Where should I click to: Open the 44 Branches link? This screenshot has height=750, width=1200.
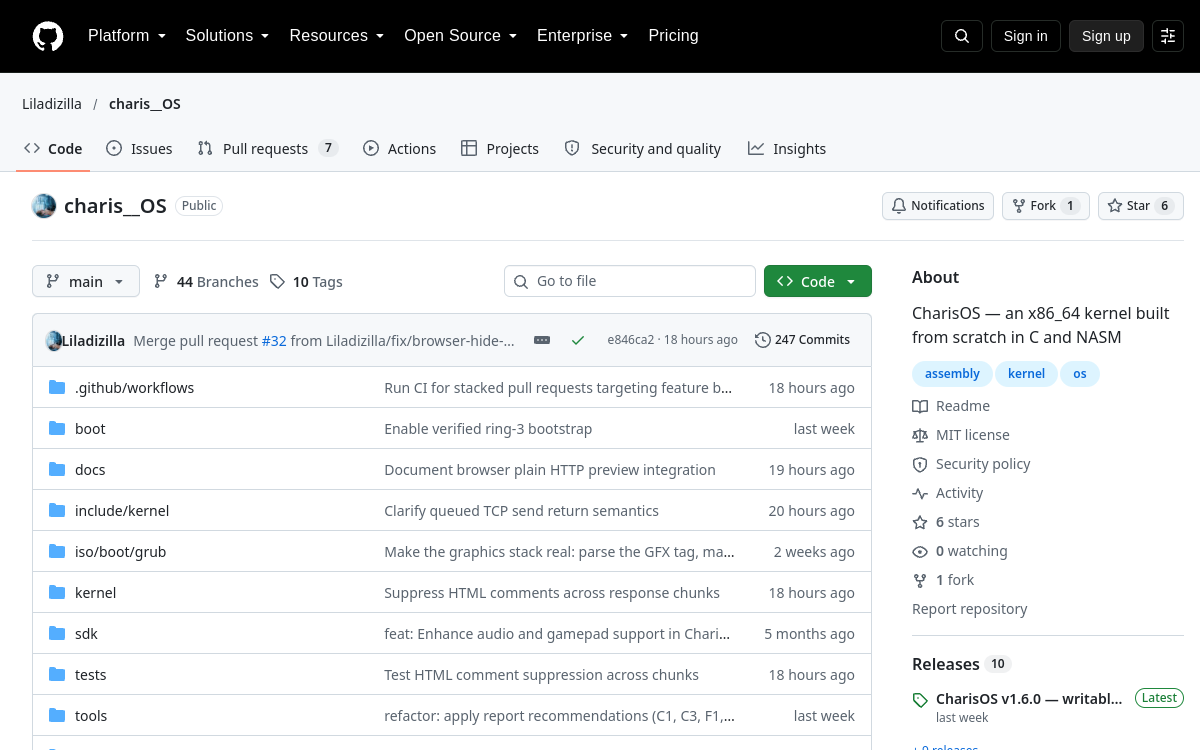point(206,282)
